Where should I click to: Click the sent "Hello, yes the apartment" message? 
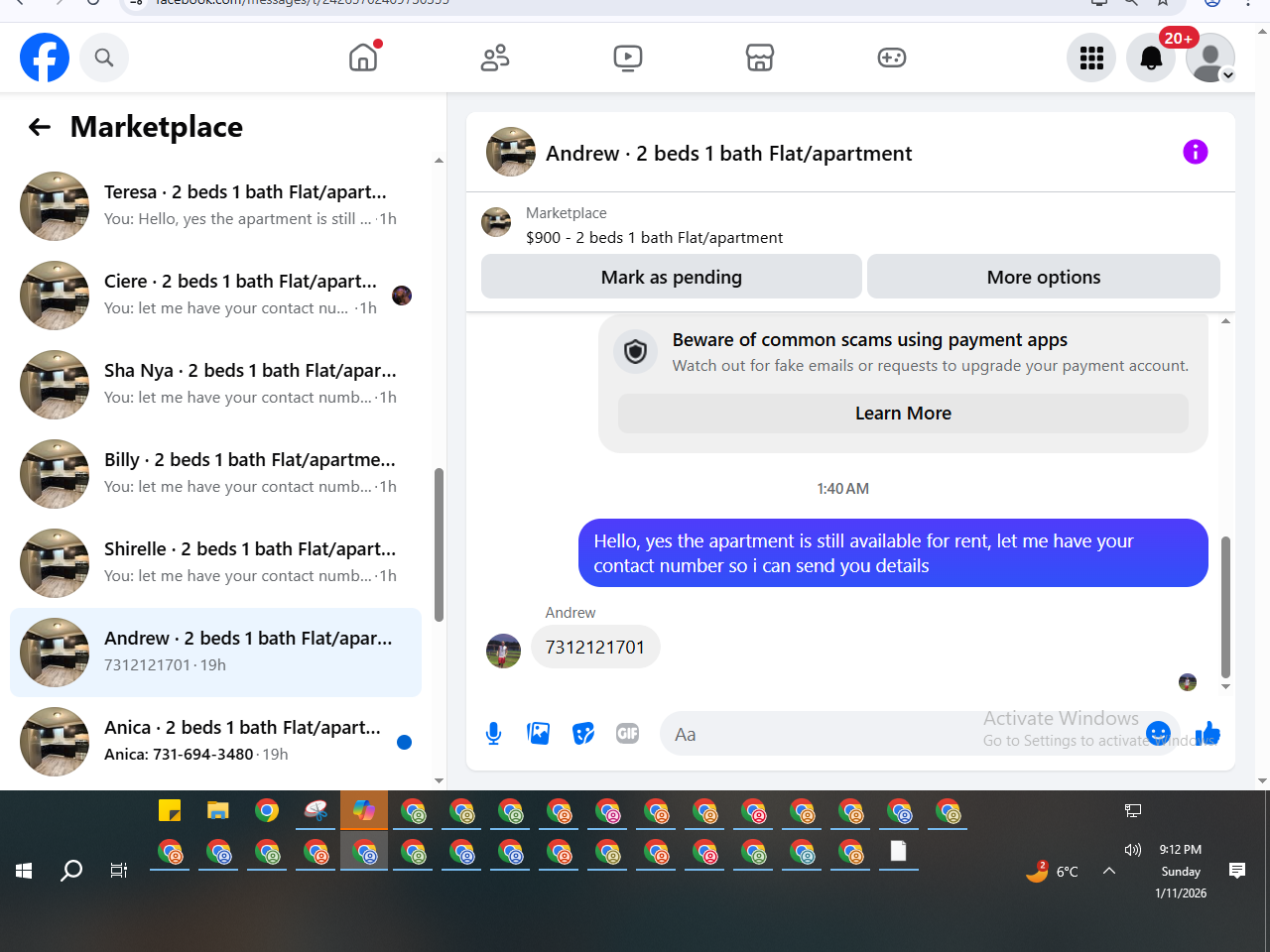[x=893, y=553]
